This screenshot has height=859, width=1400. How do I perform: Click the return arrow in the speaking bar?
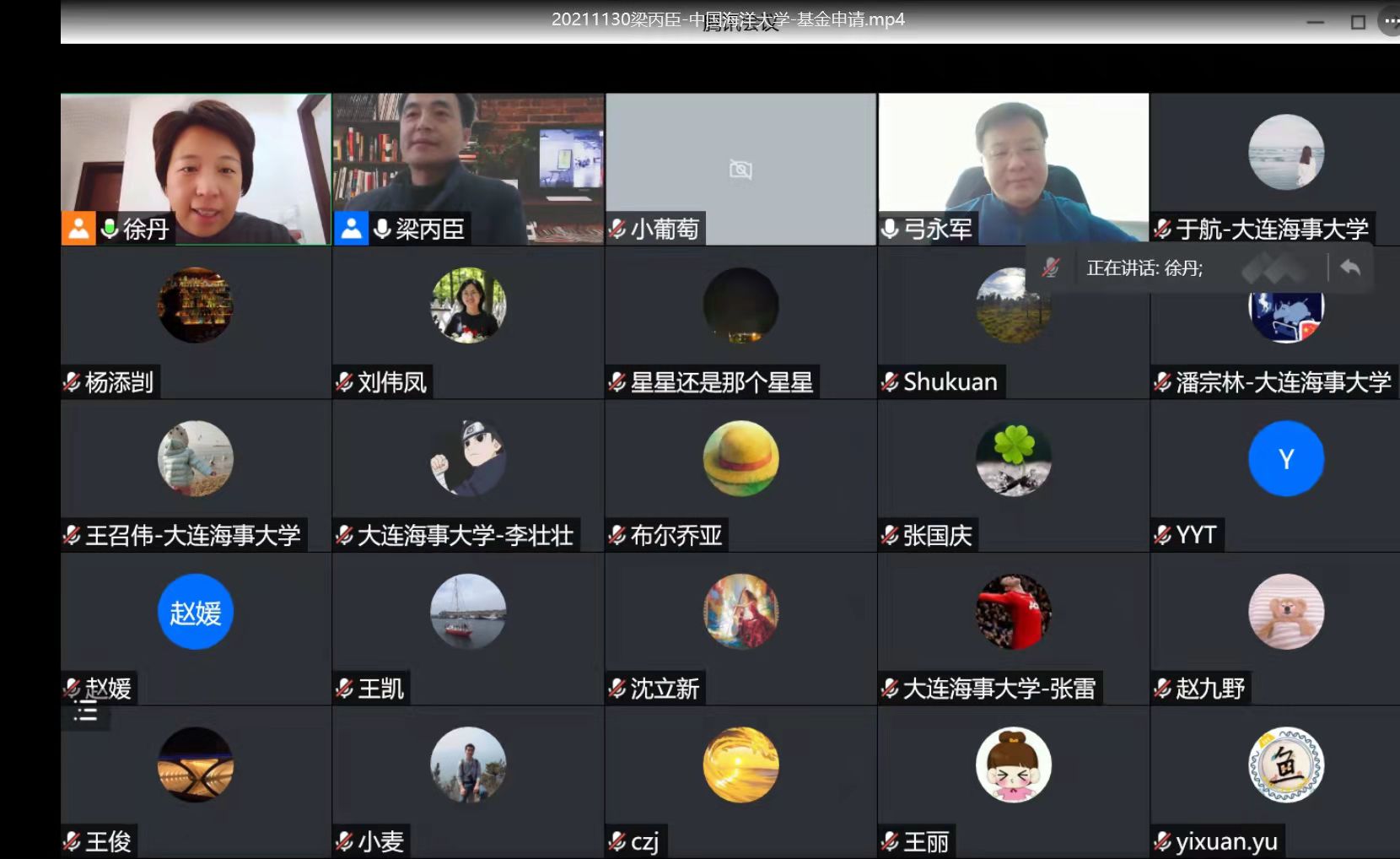(1350, 268)
